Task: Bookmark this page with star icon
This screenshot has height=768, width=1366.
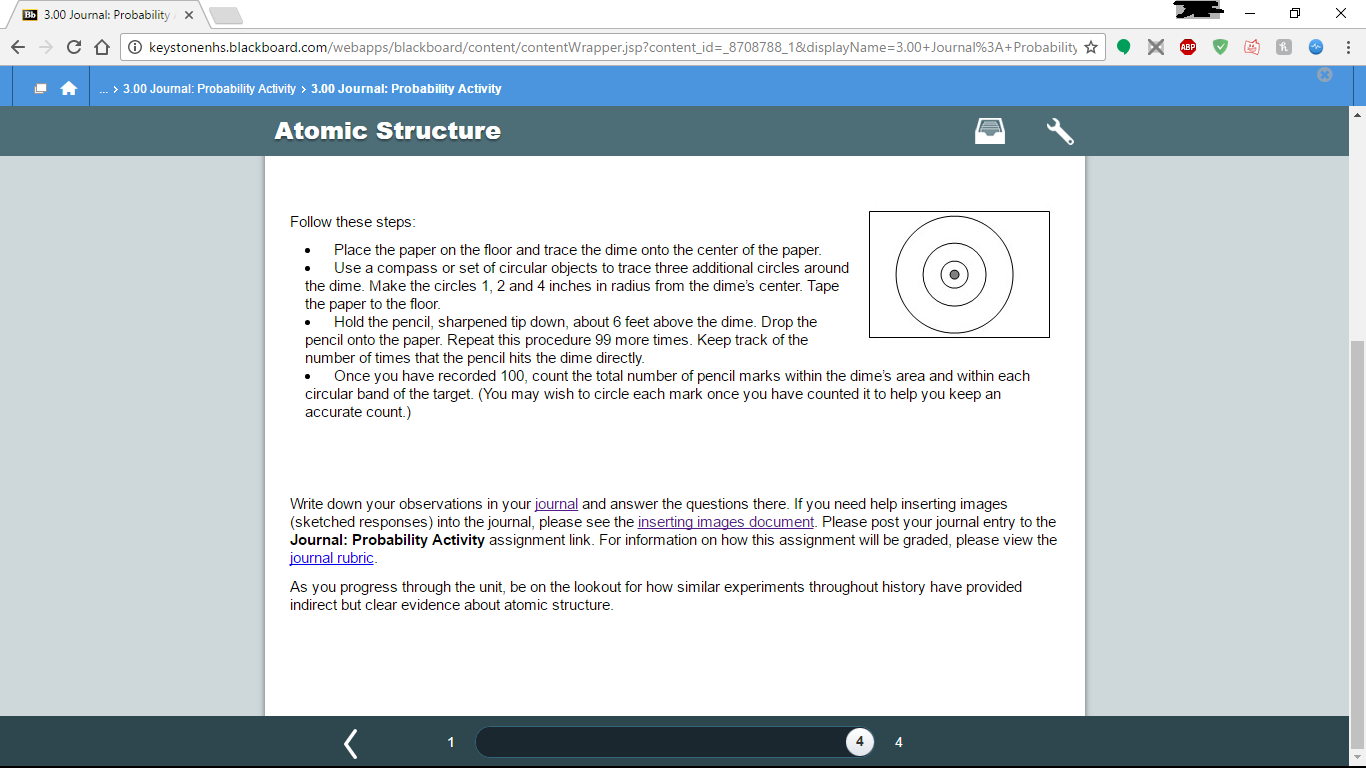Action: [1091, 47]
